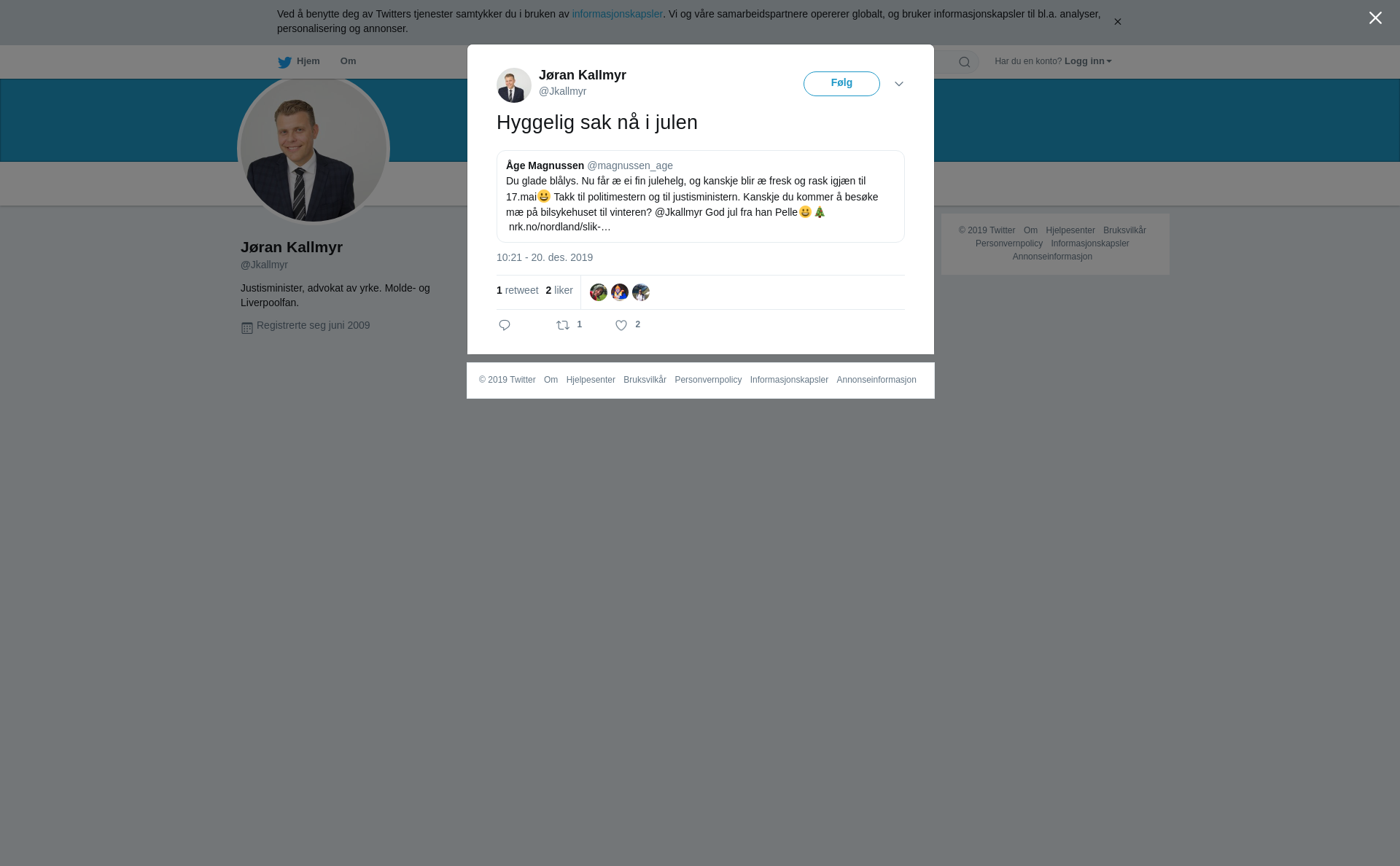Expand tweet options chevron beside Følg
The width and height of the screenshot is (1400, 866).
tap(899, 85)
